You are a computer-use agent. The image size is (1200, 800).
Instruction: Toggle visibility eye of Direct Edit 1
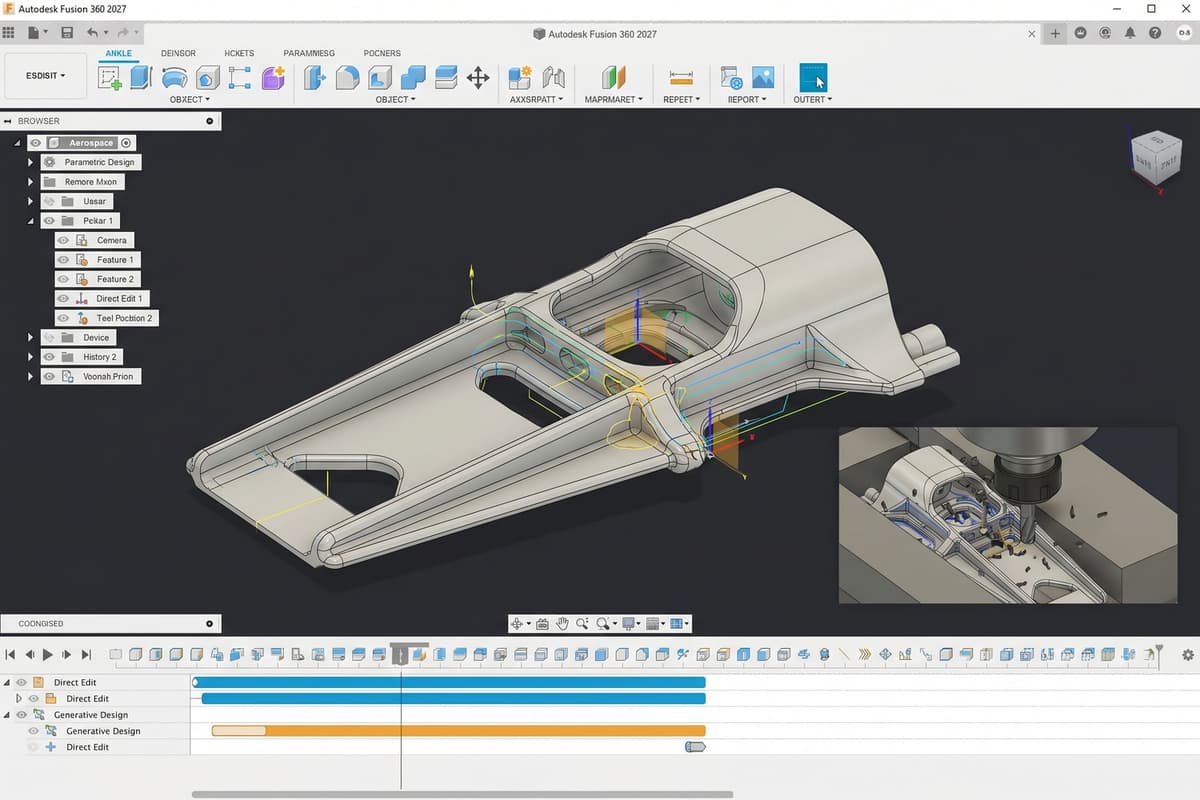coord(63,298)
